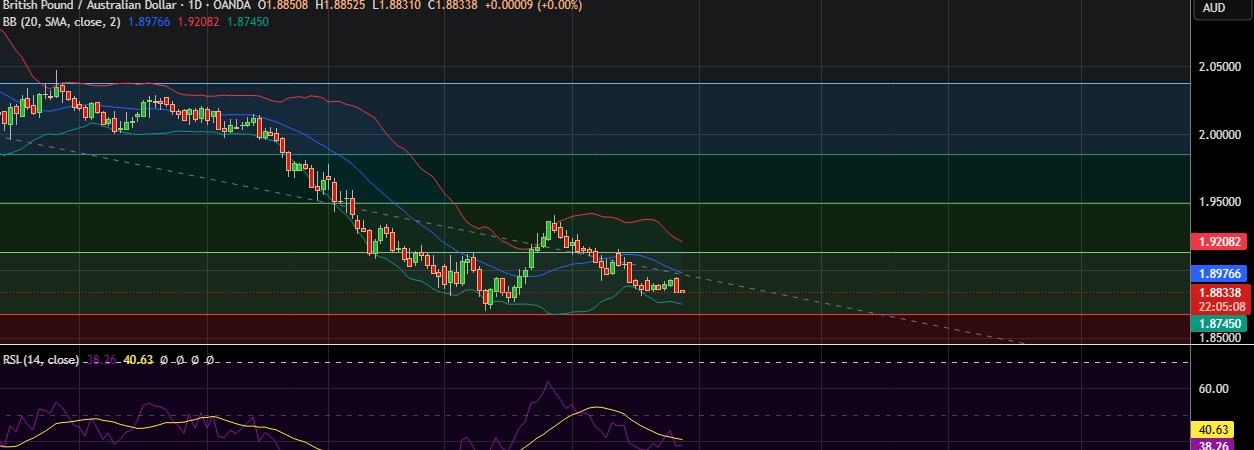1254x450 pixels.
Task: Click the green 1.87450 value in BB legend
Action: pyautogui.click(x=249, y=22)
